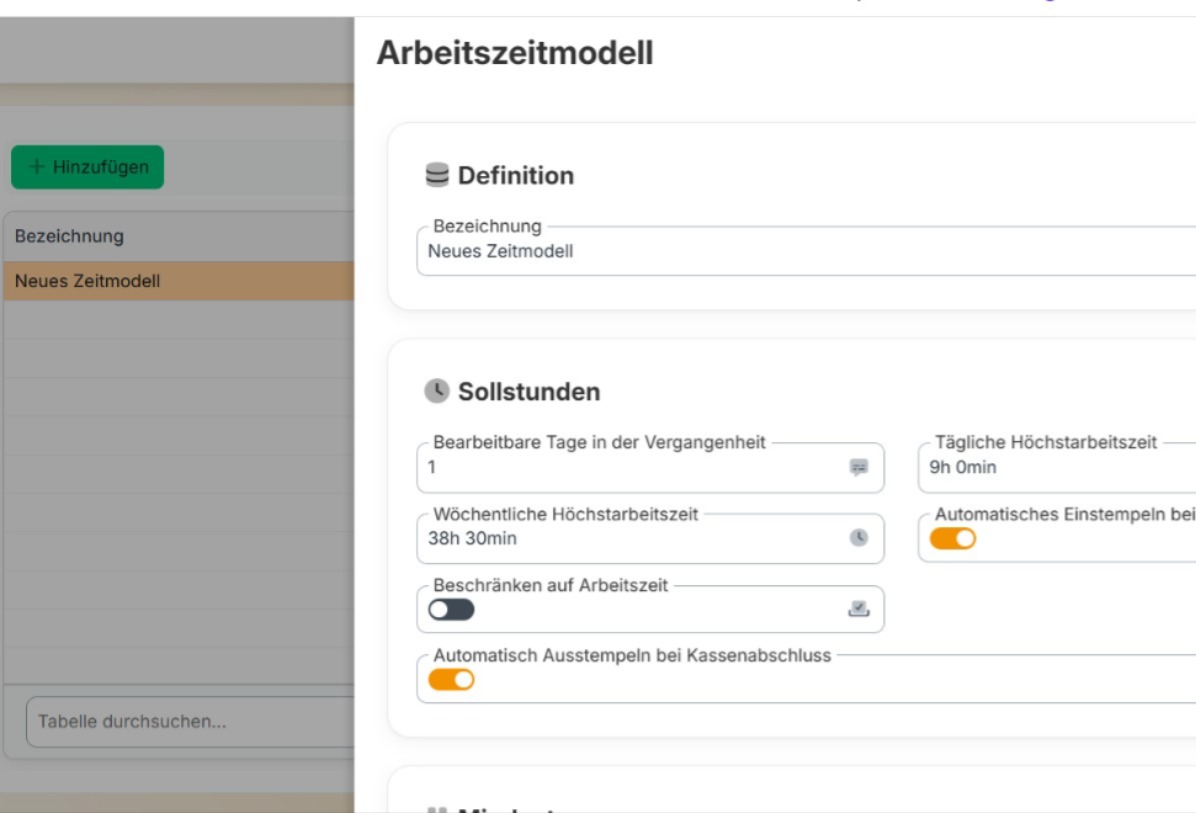1196x813 pixels.
Task: Click the Bearbeitbare Tage in der Vergangenheit field
Action: click(651, 468)
